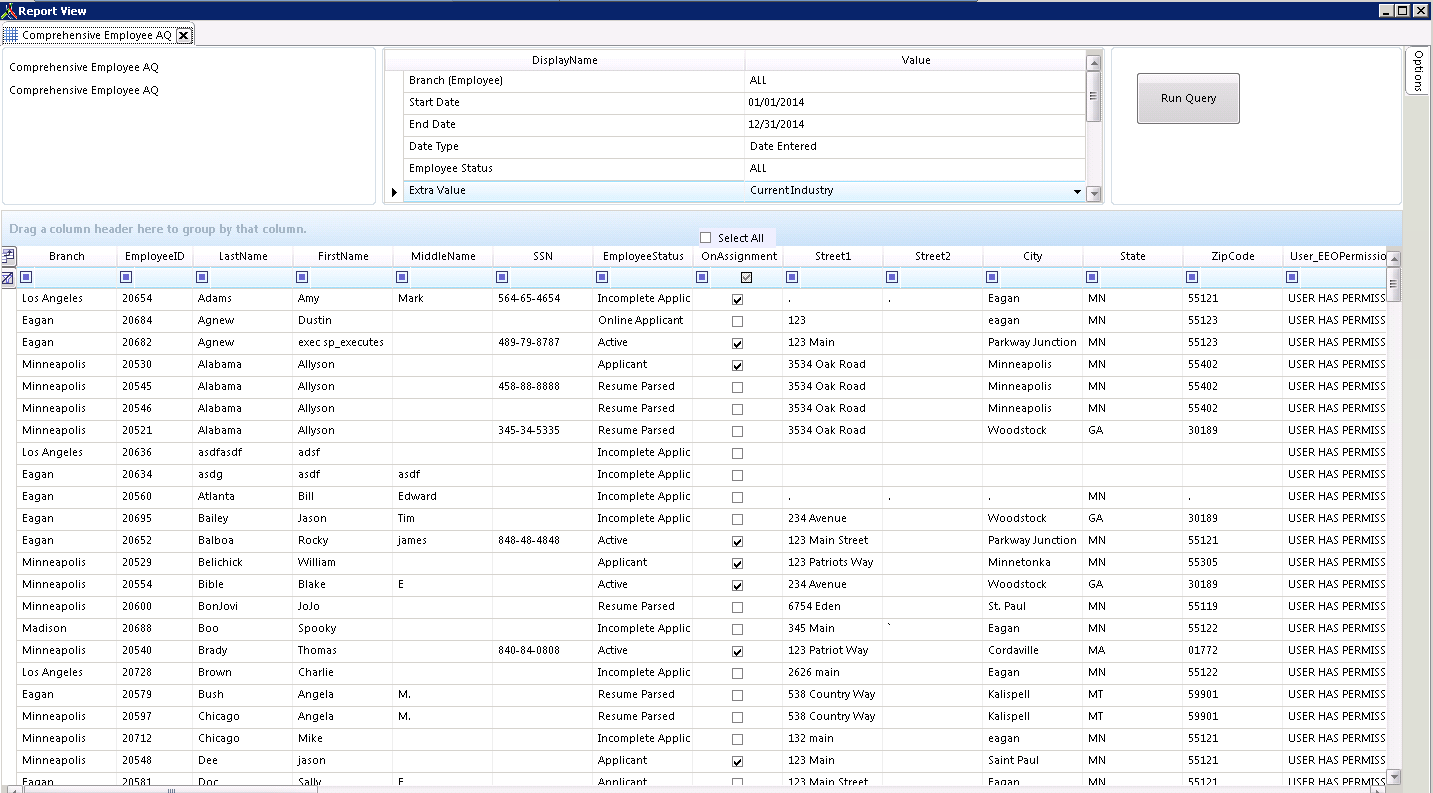The image size is (1433, 793).
Task: Open the User_EEOPermission column filter operator icon
Action: 1292,277
